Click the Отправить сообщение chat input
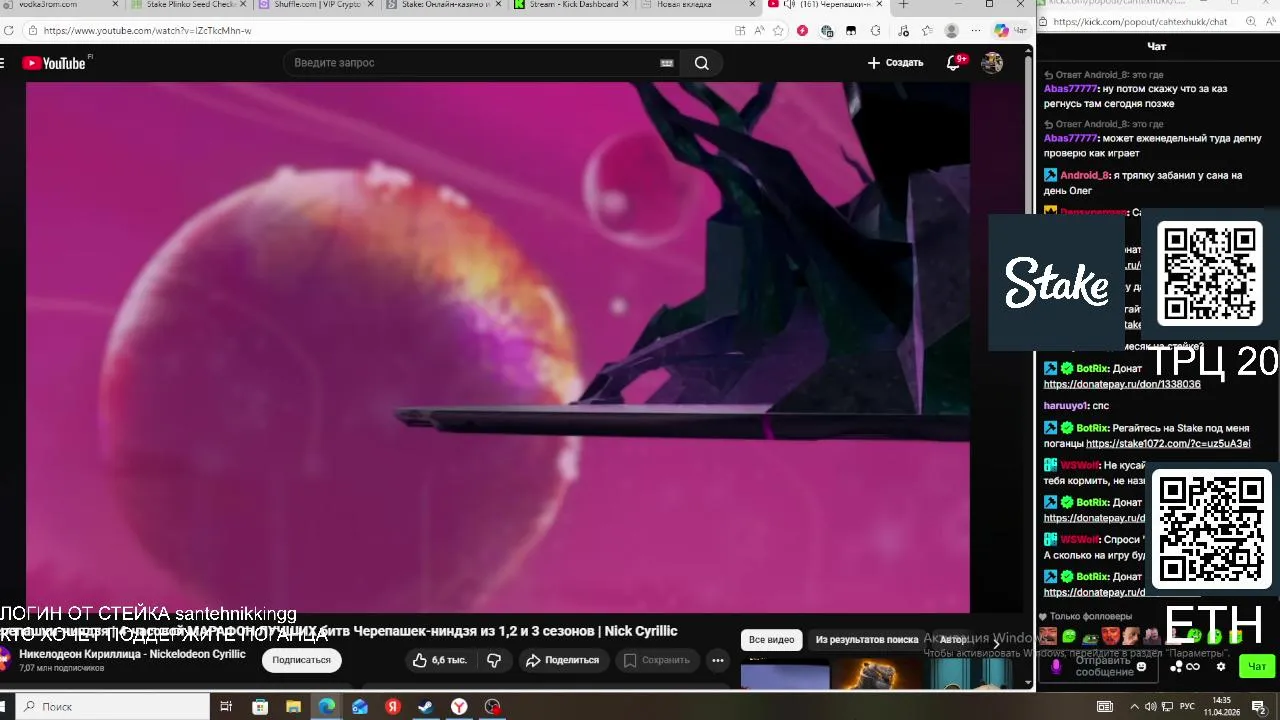The height and width of the screenshot is (720, 1280). [1103, 666]
